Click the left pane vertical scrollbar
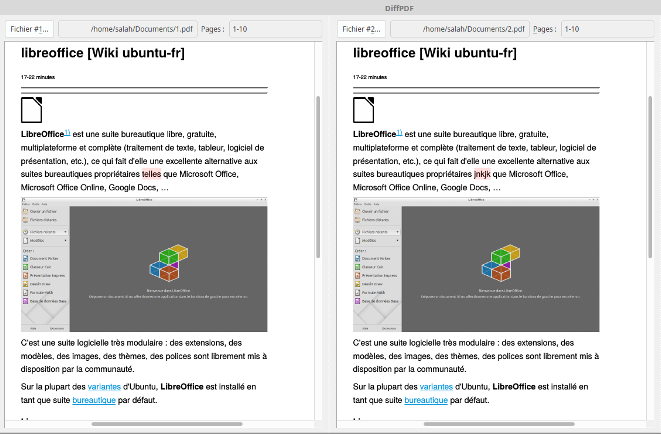 pyautogui.click(x=318, y=177)
